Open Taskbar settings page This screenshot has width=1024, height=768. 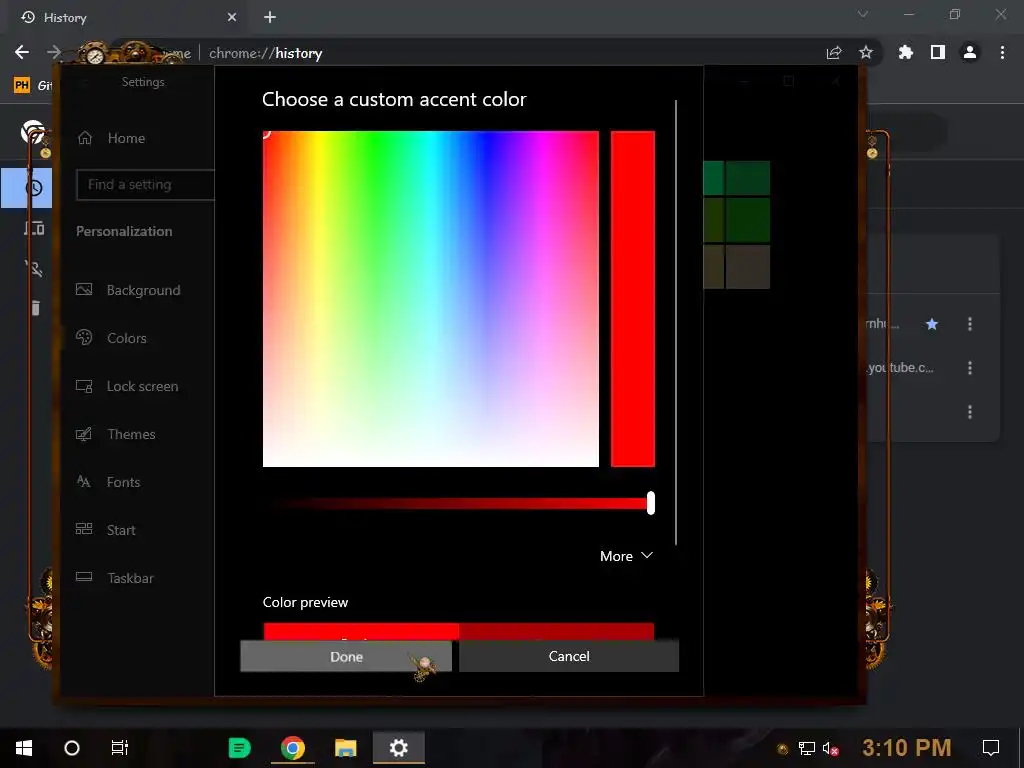point(116,578)
